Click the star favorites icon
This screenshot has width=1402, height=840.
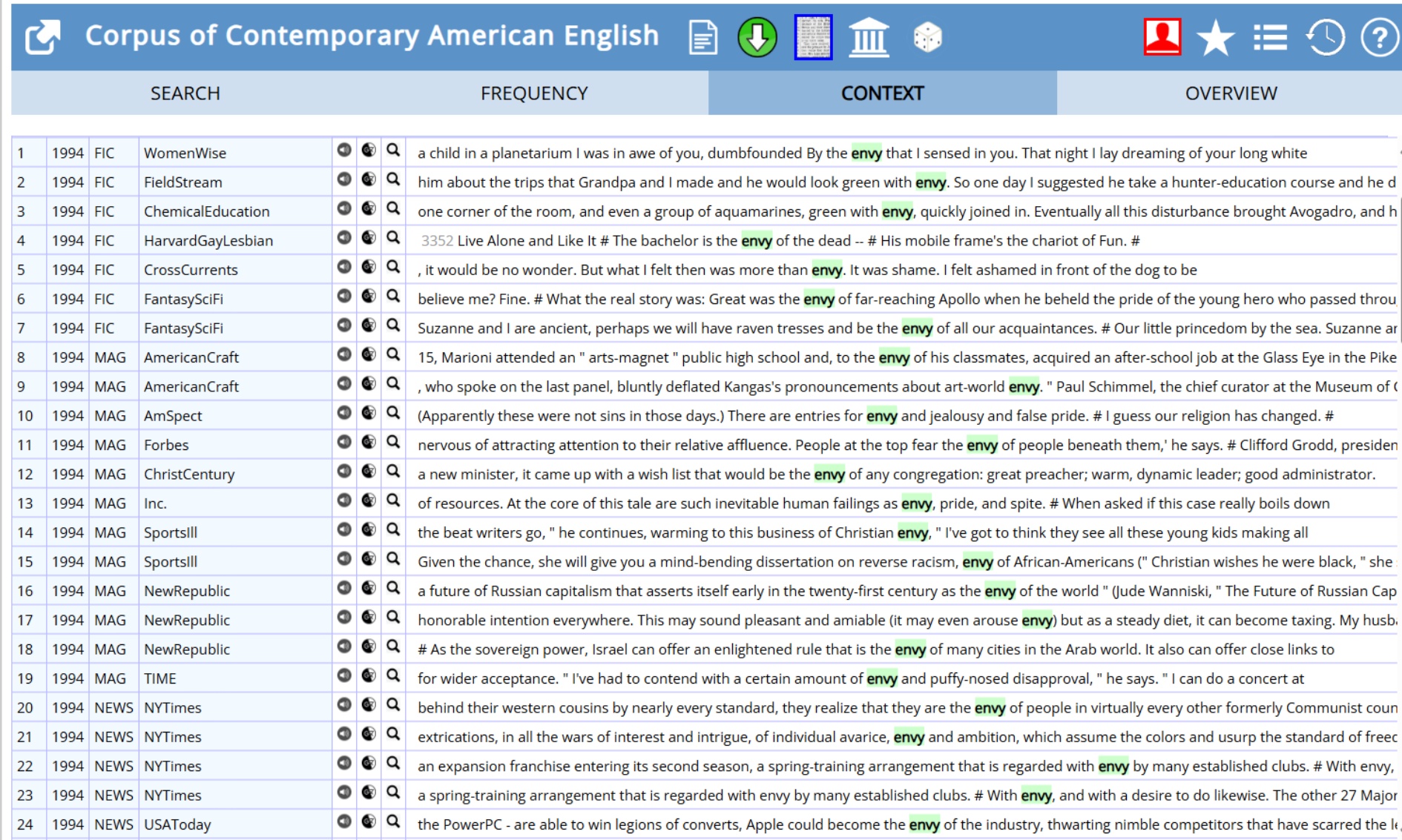pyautogui.click(x=1215, y=37)
